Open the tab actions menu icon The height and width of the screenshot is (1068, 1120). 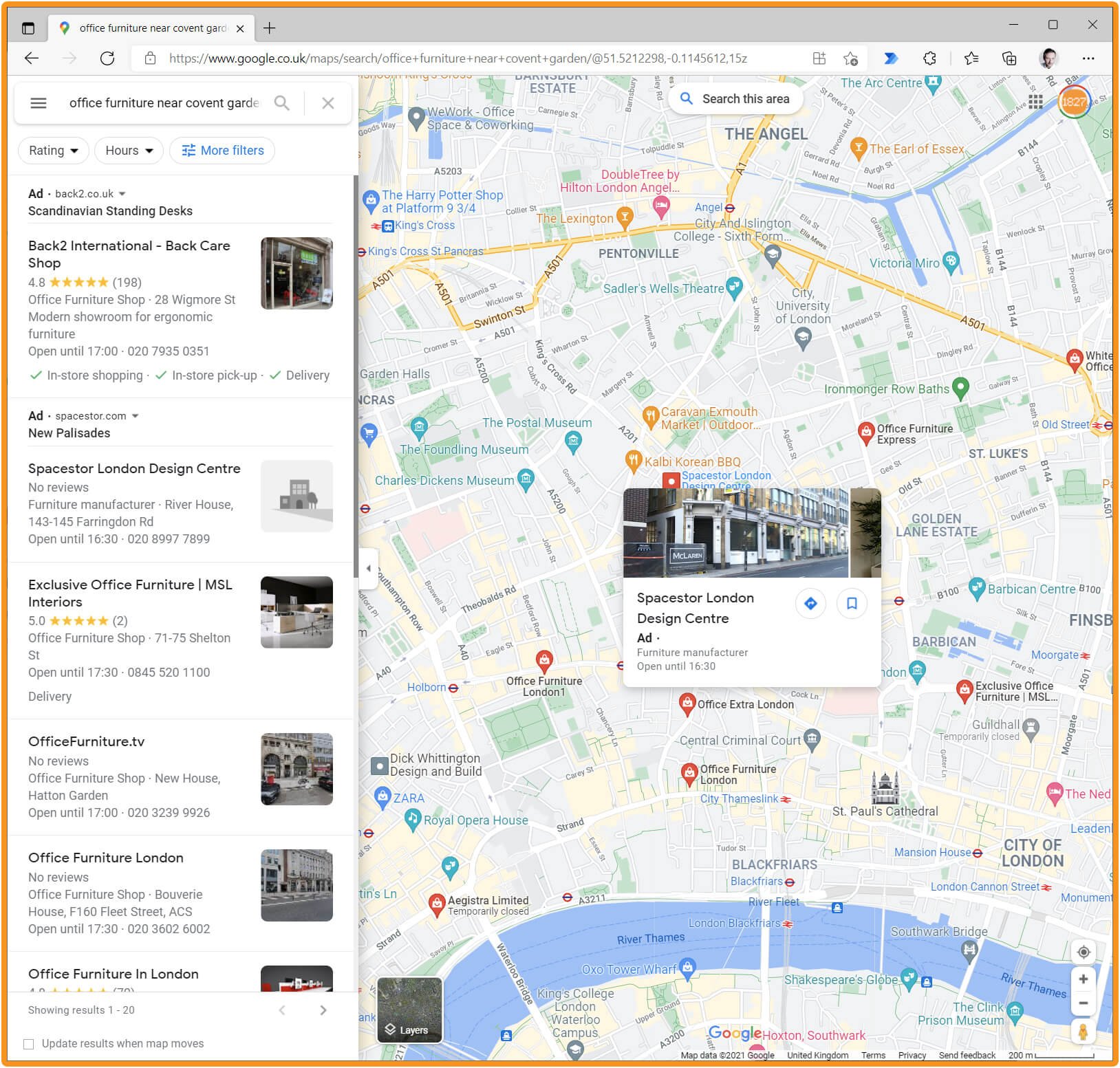(x=28, y=28)
